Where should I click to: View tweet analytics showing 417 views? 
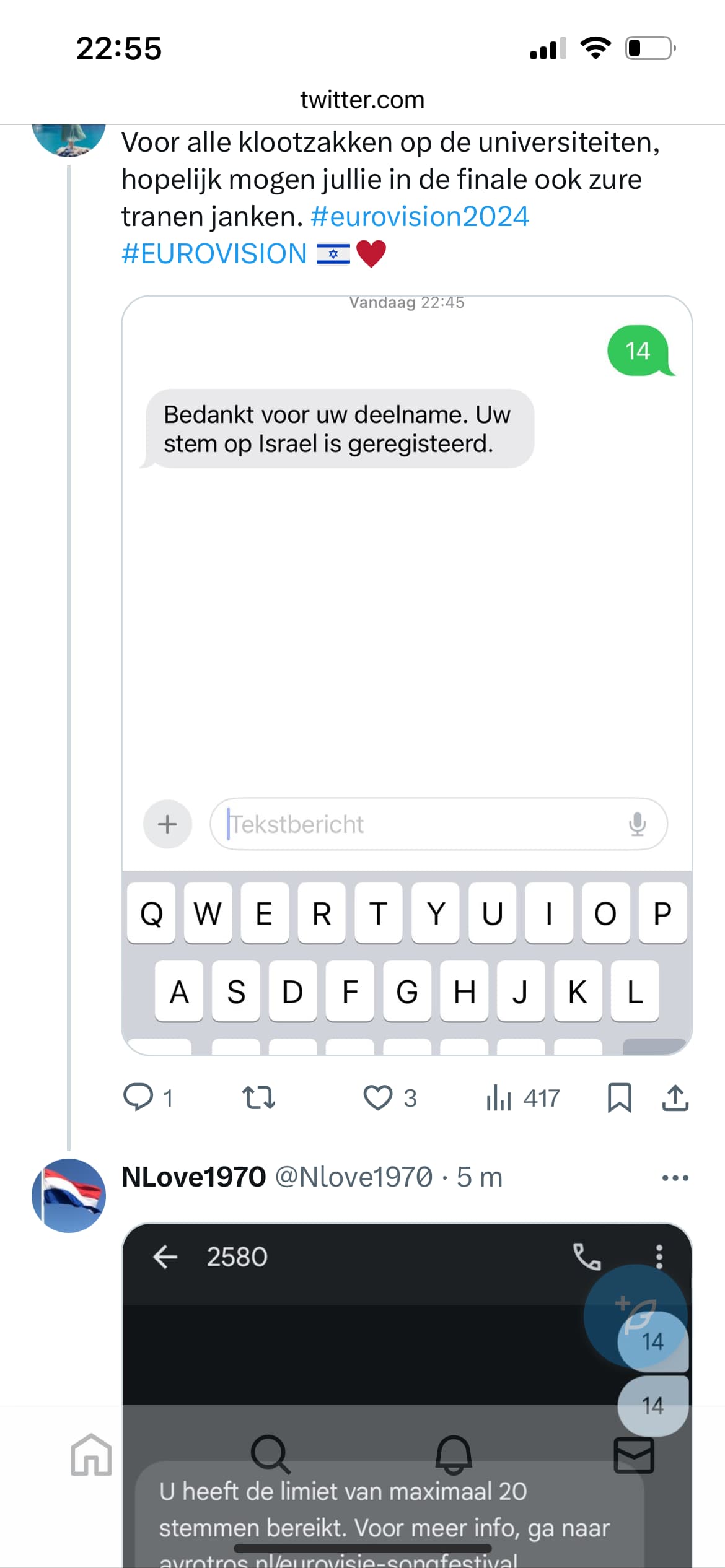[x=499, y=1097]
